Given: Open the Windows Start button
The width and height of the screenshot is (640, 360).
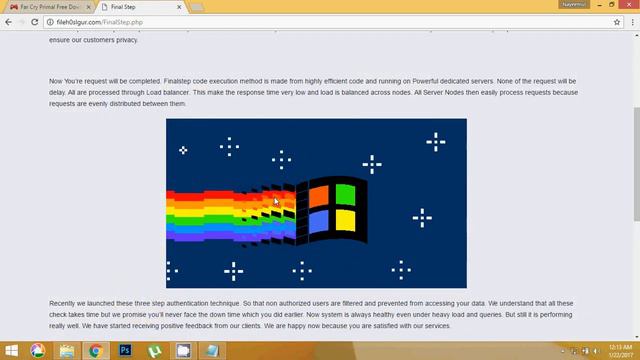Looking at the screenshot, I should tap(11, 351).
